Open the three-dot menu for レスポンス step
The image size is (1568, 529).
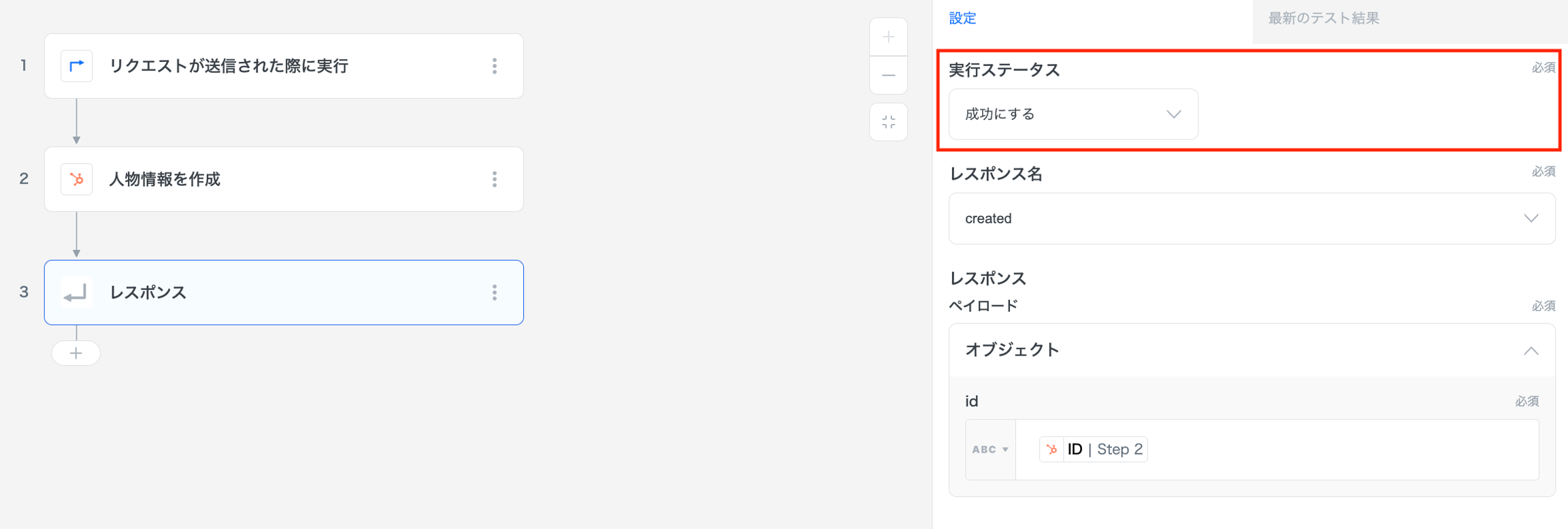pos(495,293)
